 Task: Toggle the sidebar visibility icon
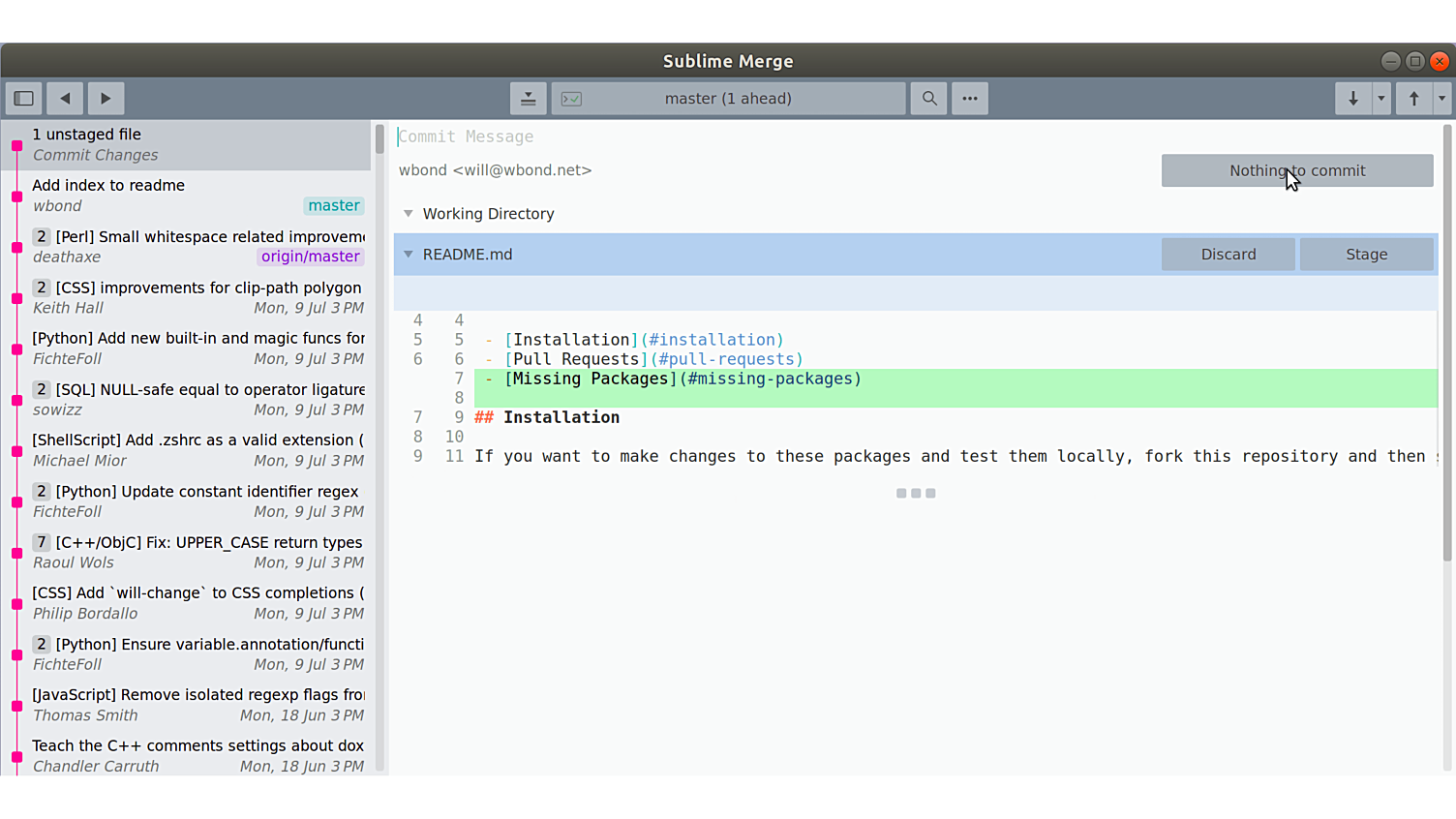click(23, 98)
